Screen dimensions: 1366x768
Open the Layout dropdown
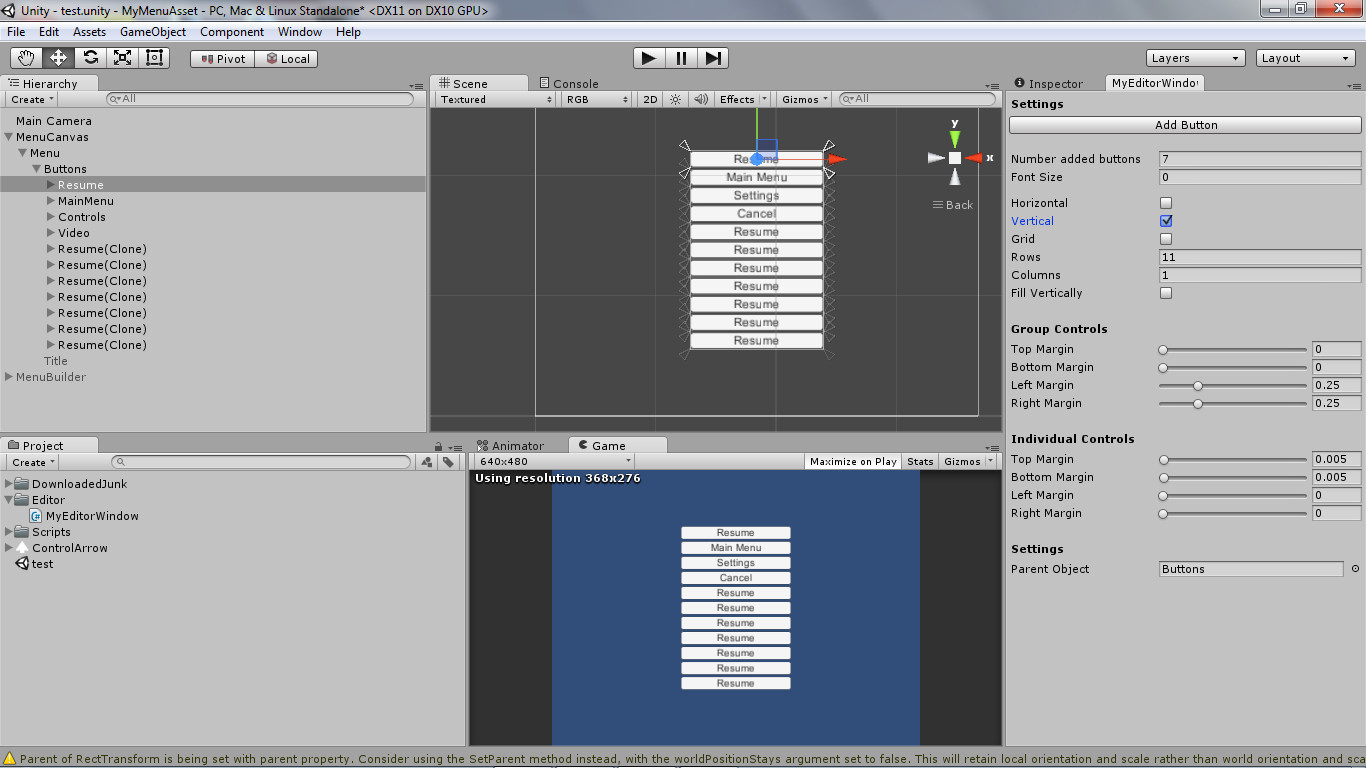[x=1305, y=57]
